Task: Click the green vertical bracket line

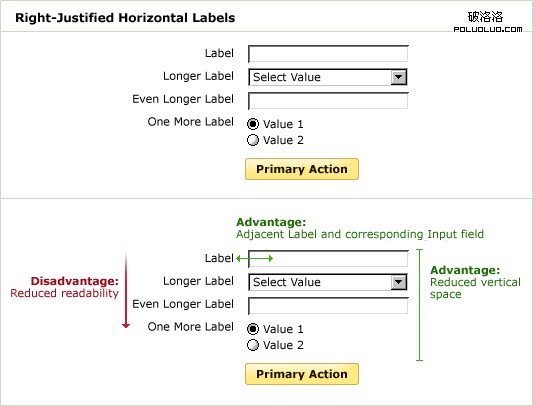Action: click(420, 305)
